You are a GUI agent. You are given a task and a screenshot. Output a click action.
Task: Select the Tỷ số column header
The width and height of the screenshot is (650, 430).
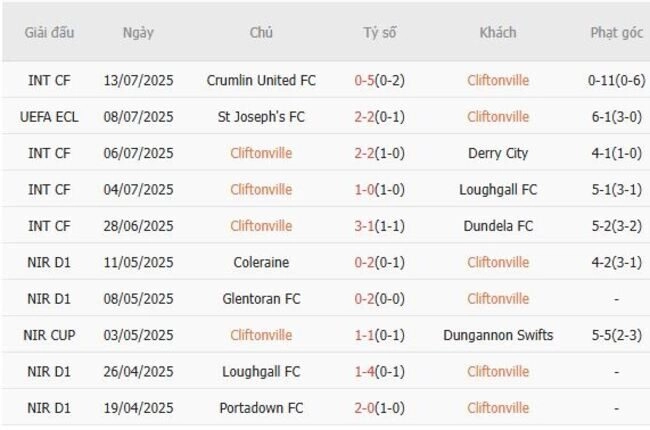[x=379, y=32]
